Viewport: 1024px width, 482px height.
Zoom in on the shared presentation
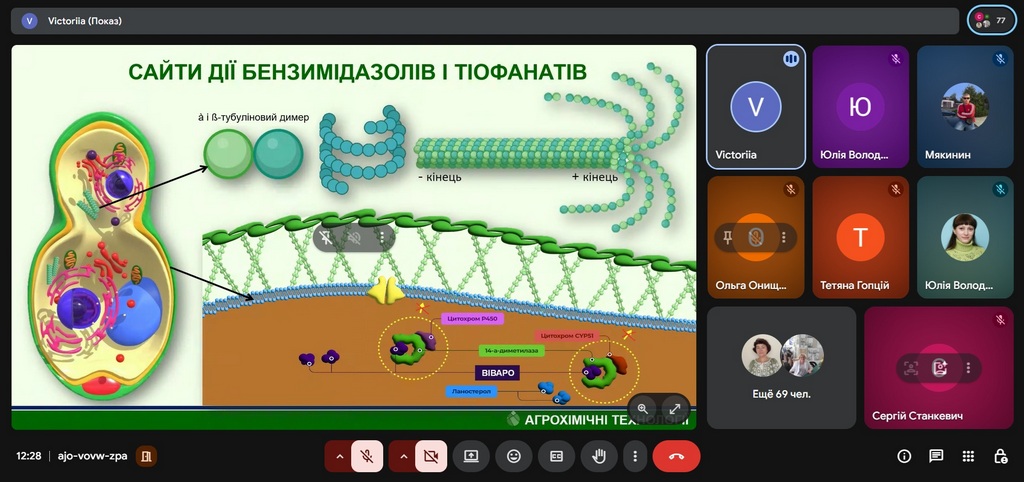pos(643,408)
